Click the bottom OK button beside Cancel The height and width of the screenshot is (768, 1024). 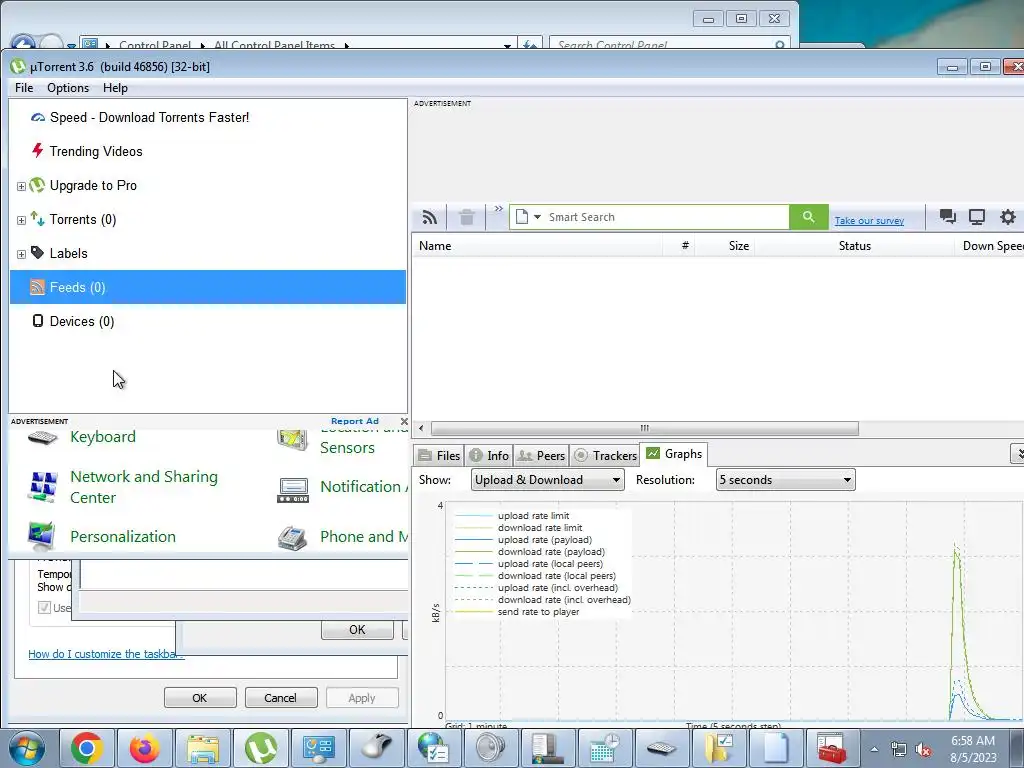(x=200, y=697)
